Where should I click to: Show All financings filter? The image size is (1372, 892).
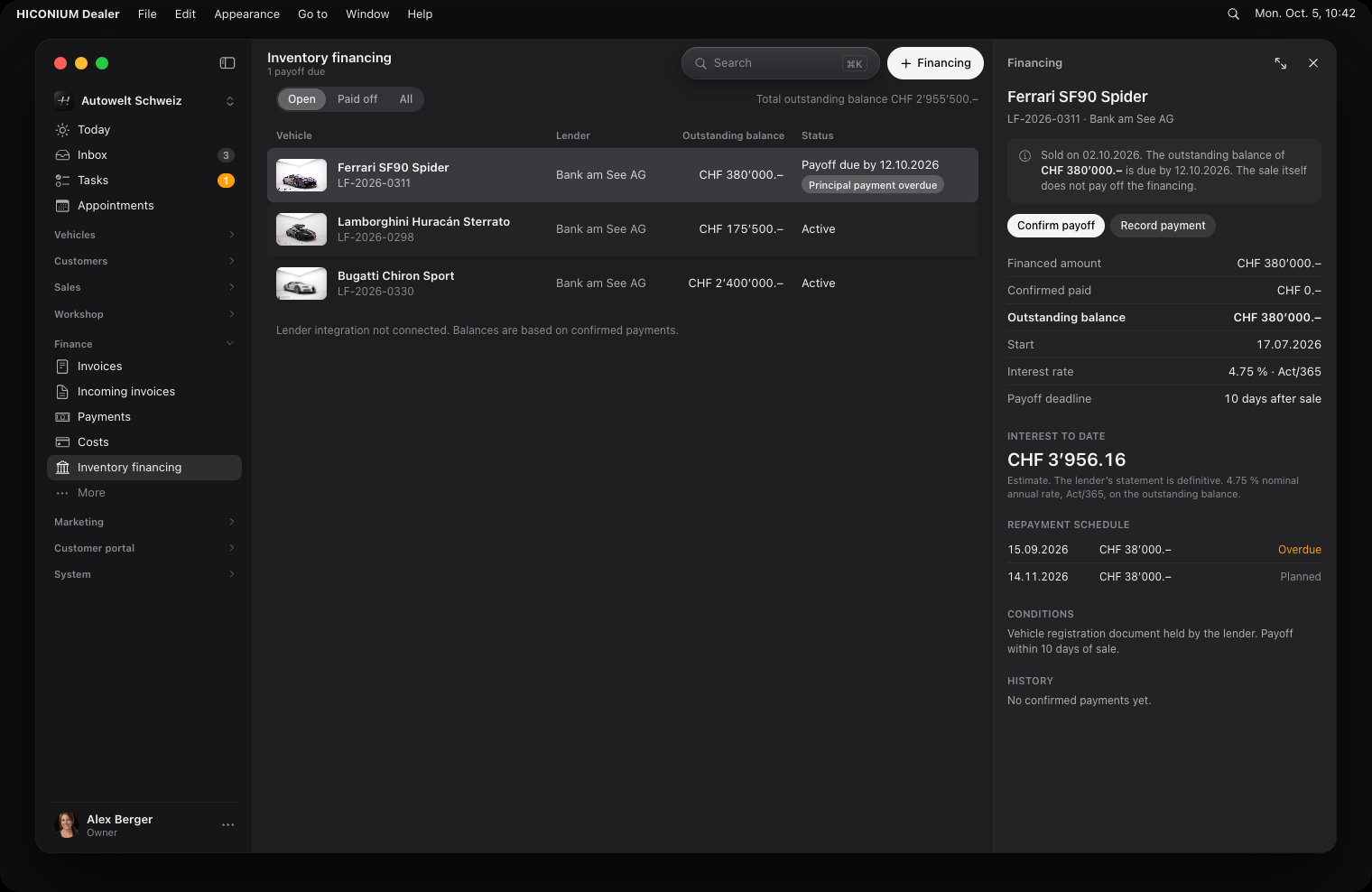(x=406, y=99)
